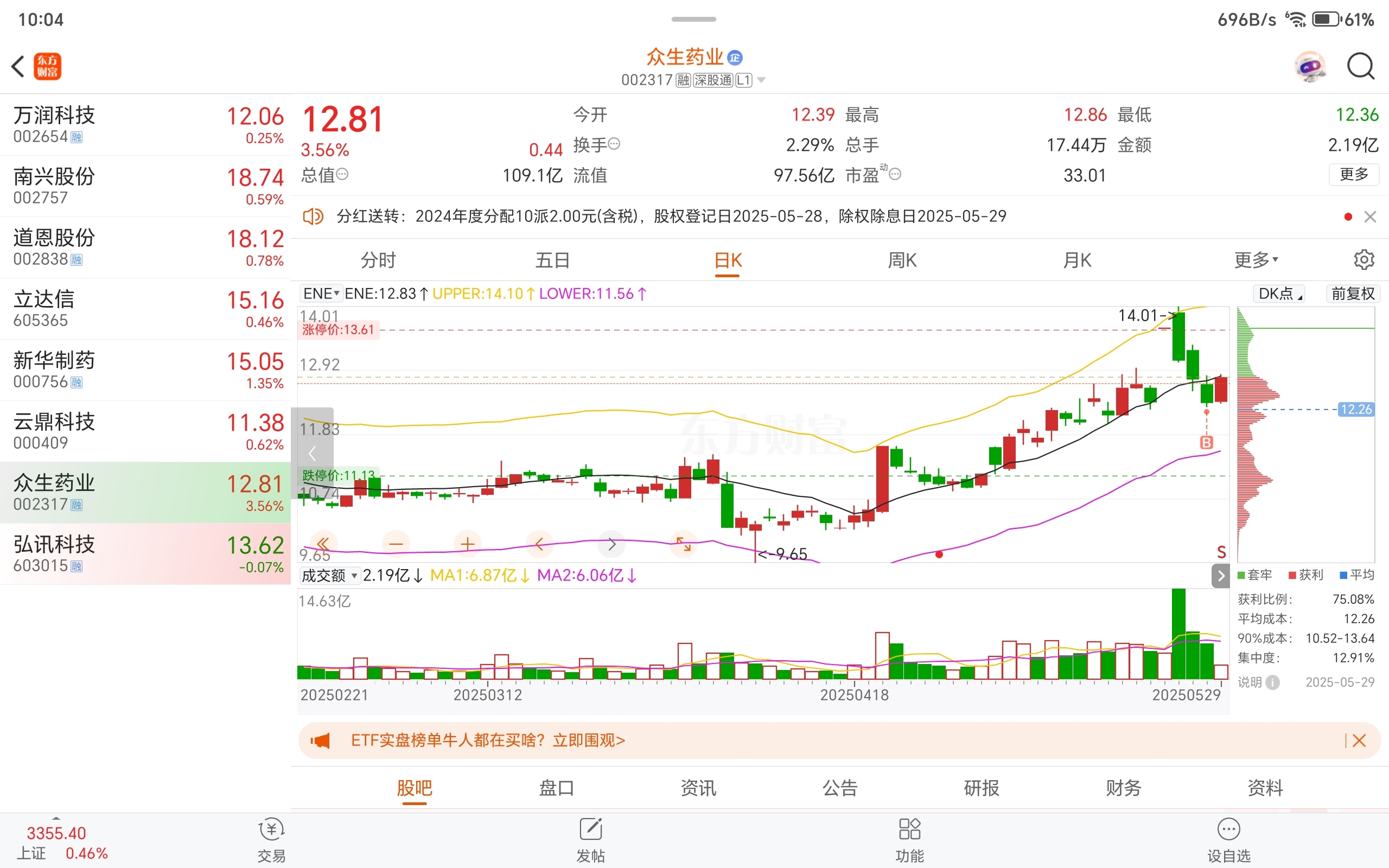Open the 成交额 indicator dropdown
This screenshot has width=1389, height=868.
[x=330, y=575]
